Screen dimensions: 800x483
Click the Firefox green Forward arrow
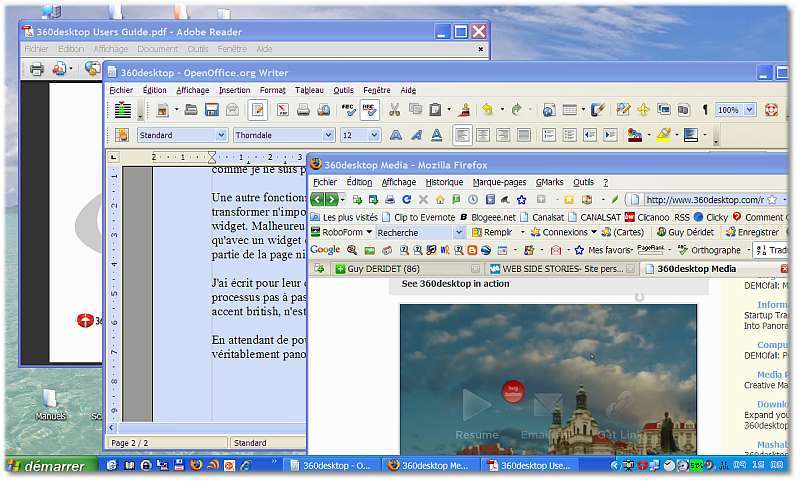click(331, 199)
